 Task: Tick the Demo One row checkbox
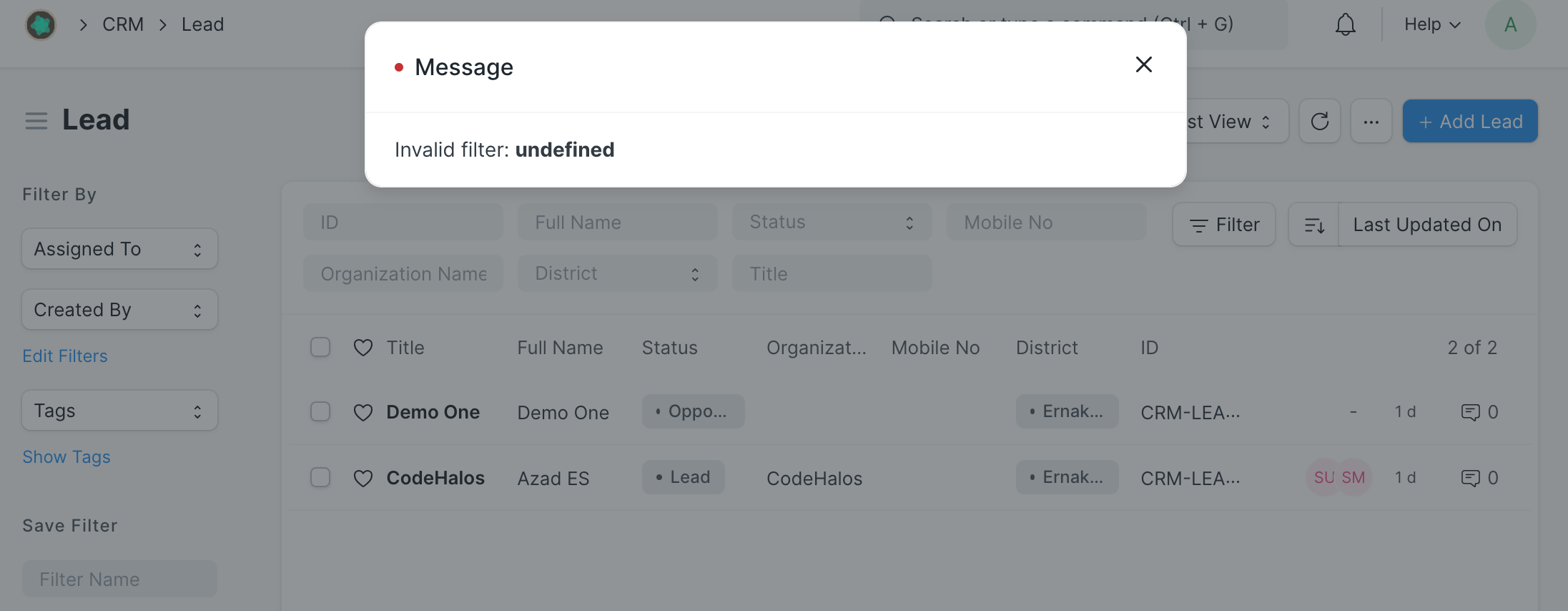click(320, 412)
